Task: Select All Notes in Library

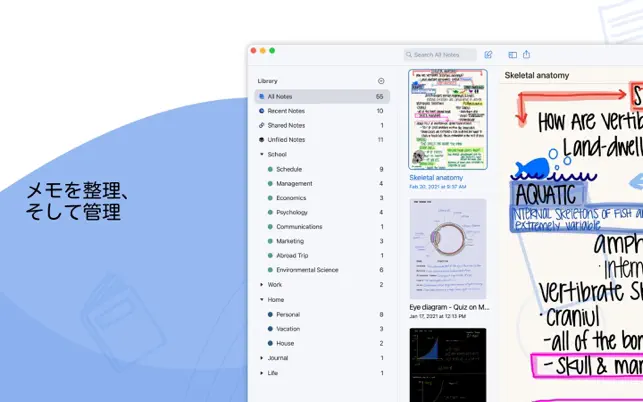Action: (322, 96)
